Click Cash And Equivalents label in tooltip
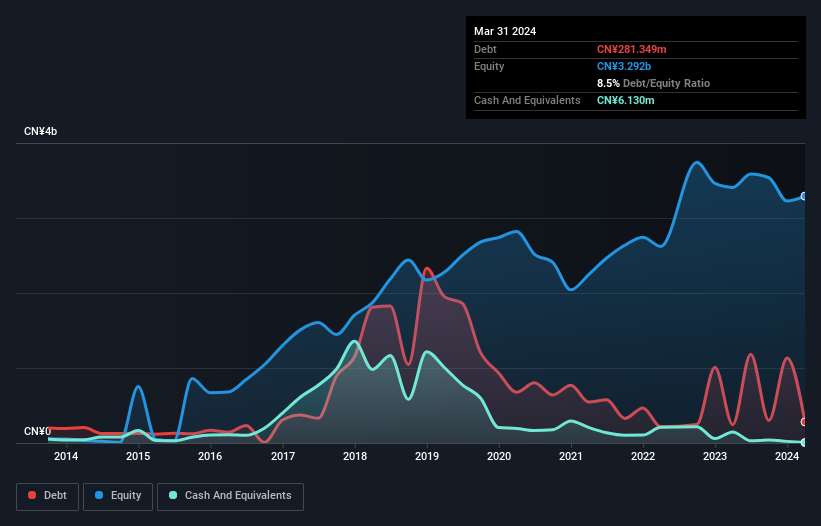 (527, 100)
